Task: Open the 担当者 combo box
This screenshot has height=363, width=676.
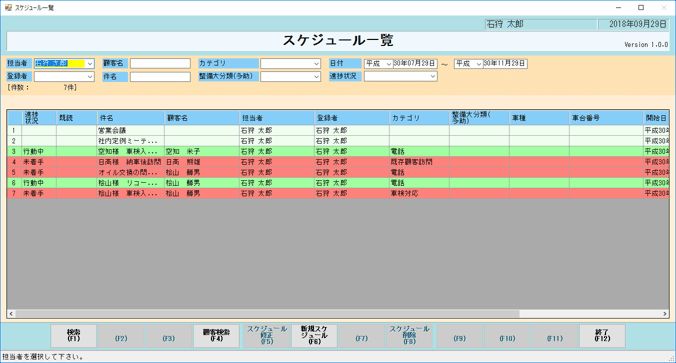Action: click(x=90, y=63)
